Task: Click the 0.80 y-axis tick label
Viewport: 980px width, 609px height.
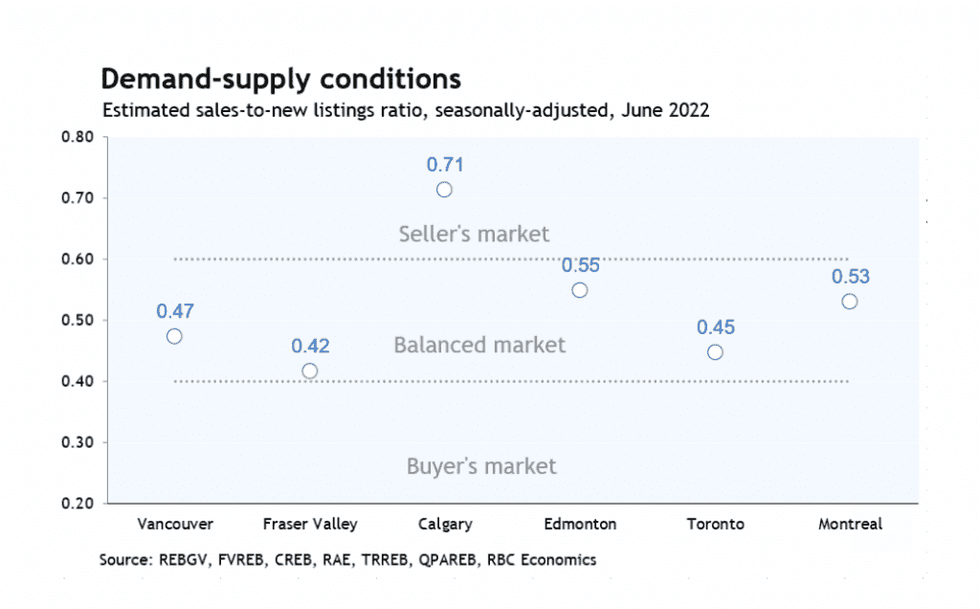Action: (x=78, y=138)
